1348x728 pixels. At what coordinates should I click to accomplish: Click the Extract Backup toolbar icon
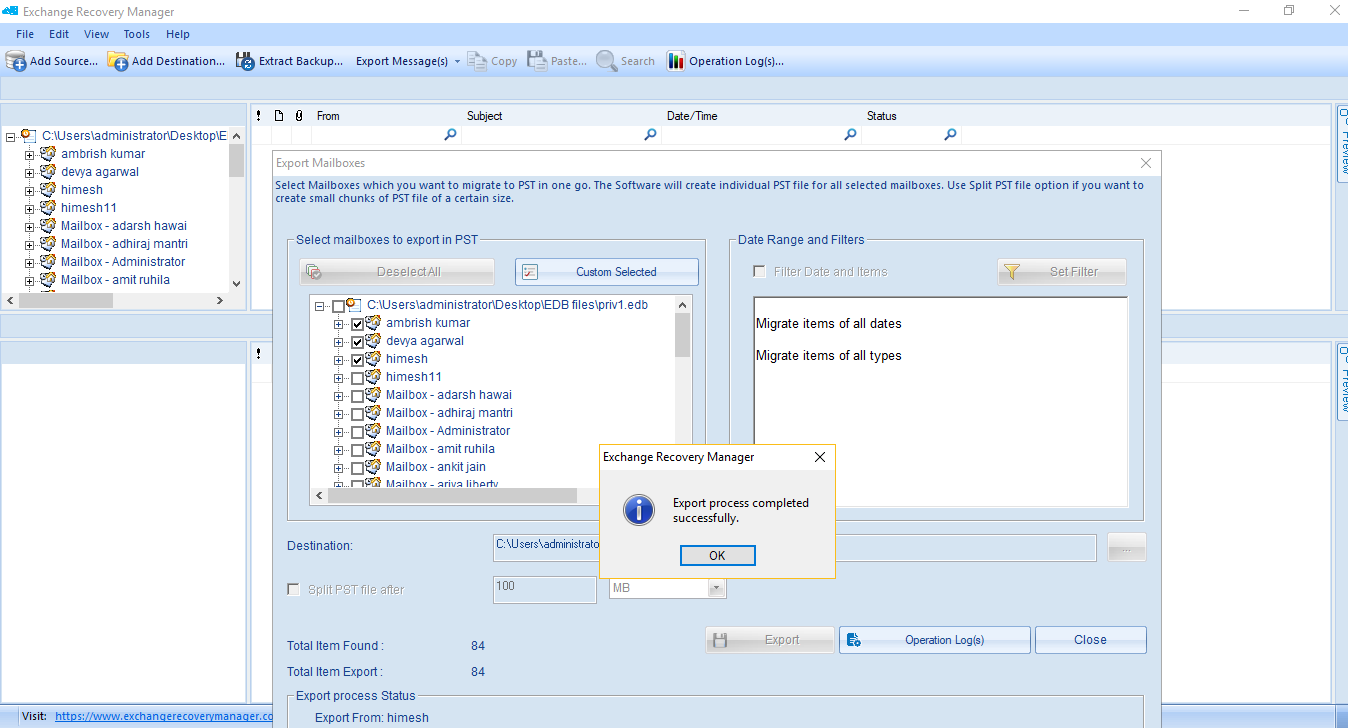coord(245,61)
